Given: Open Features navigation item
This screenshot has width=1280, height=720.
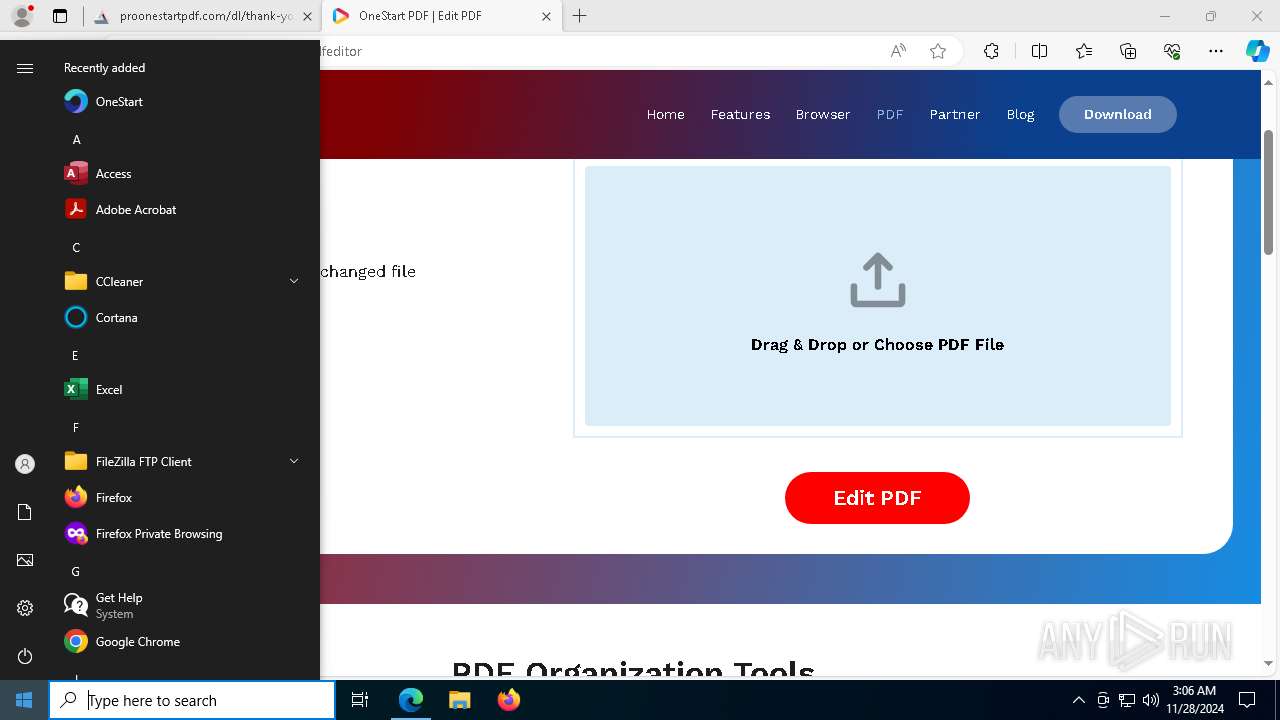Looking at the screenshot, I should (740, 115).
